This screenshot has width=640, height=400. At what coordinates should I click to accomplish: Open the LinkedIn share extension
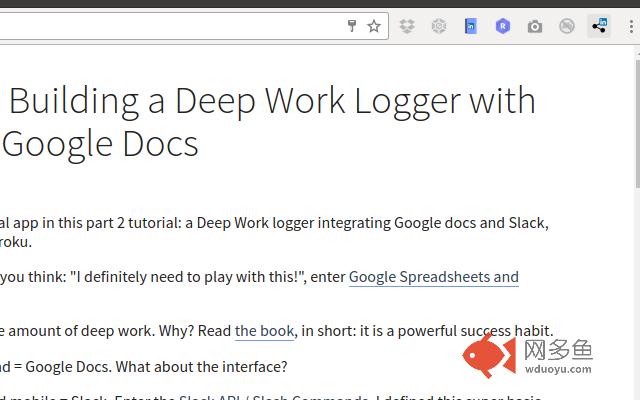click(x=599, y=27)
